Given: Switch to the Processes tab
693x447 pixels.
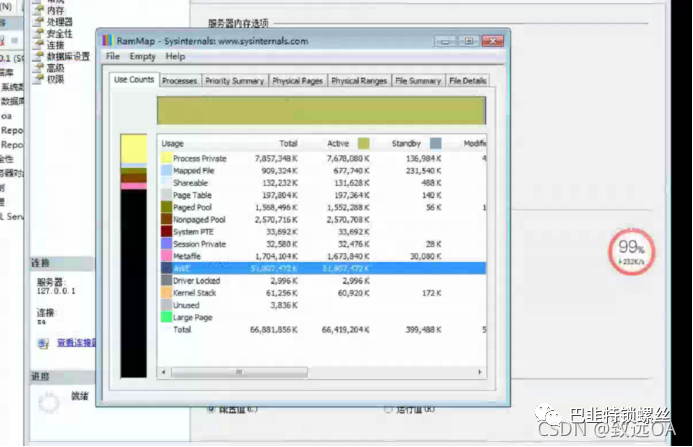Looking at the screenshot, I should tap(179, 81).
